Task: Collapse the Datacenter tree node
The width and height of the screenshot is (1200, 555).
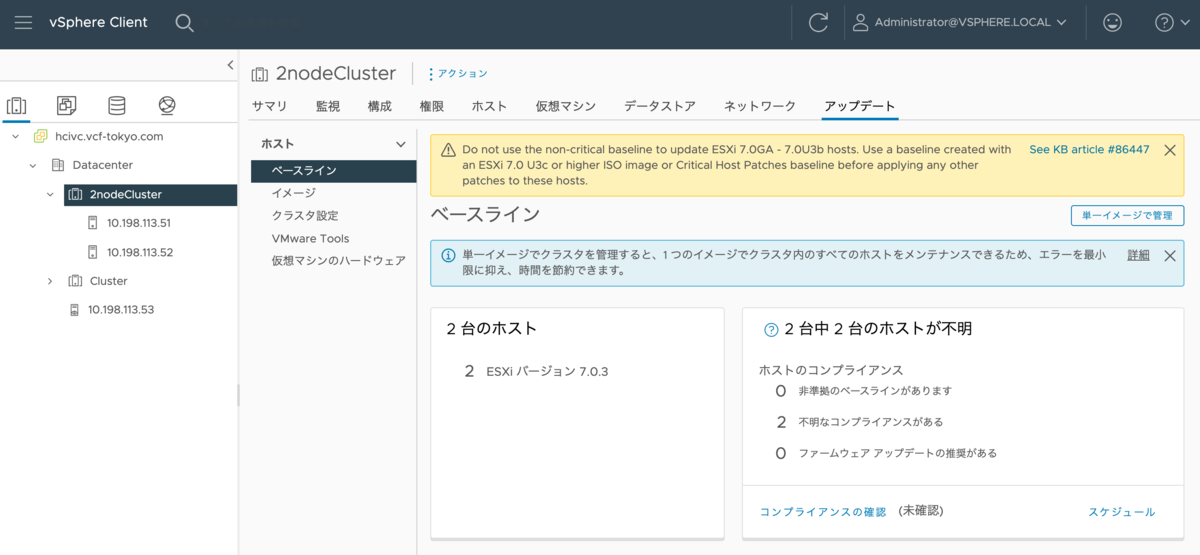Action: [x=32, y=165]
